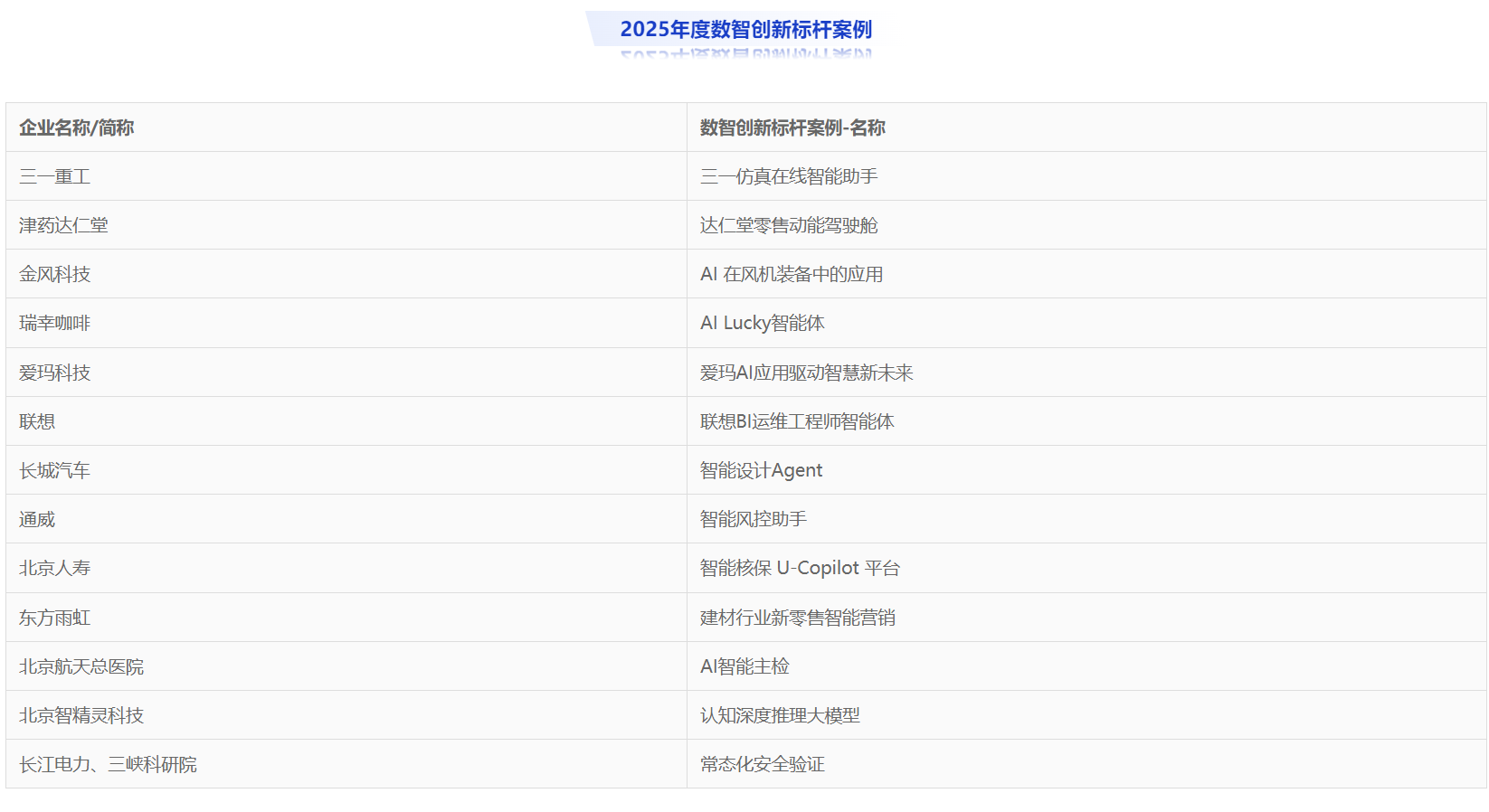Select the 北京航天总医院 row name
This screenshot has width=1489, height=812.
81,667
